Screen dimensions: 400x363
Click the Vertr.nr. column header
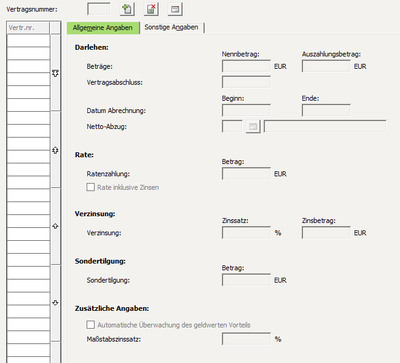coord(28,28)
